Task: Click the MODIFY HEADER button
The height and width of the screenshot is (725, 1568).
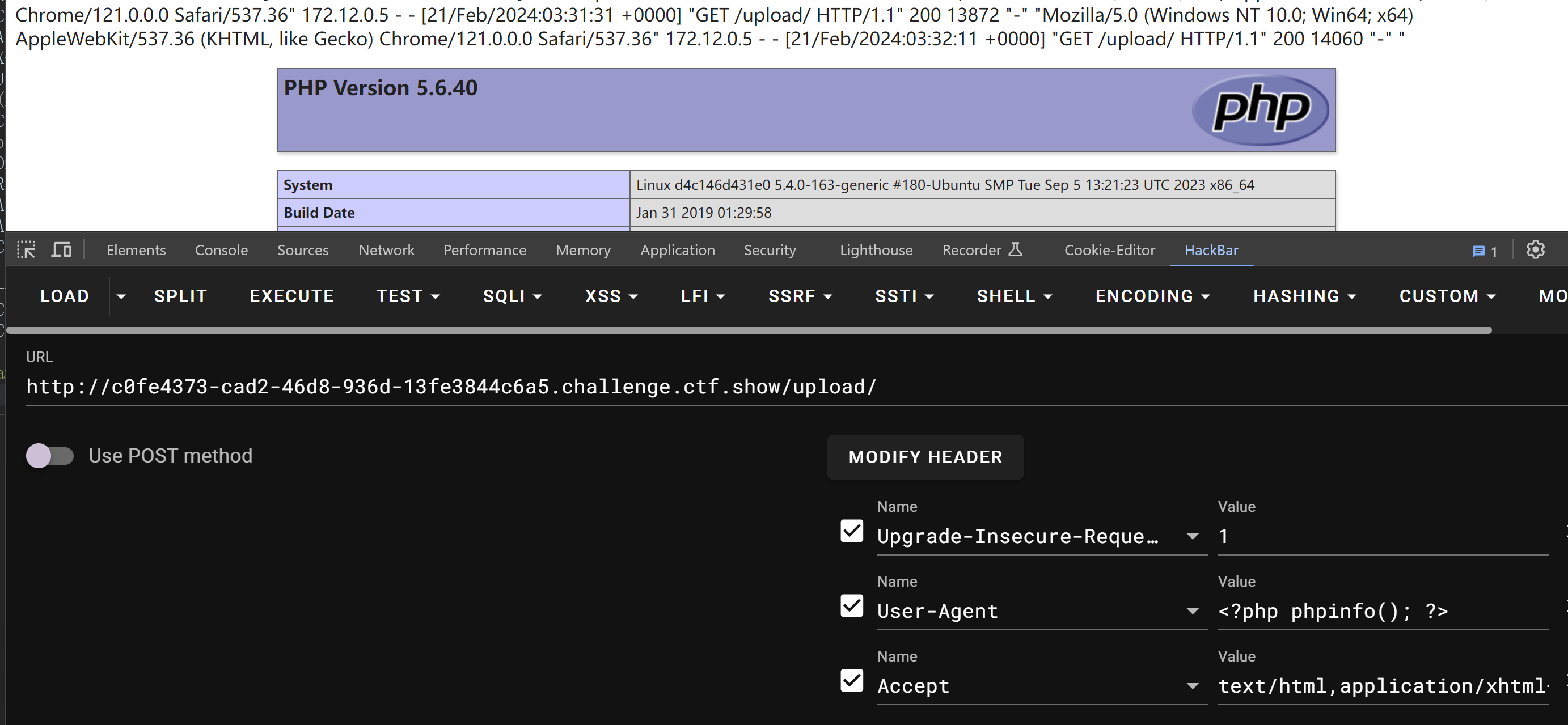Action: pos(924,457)
